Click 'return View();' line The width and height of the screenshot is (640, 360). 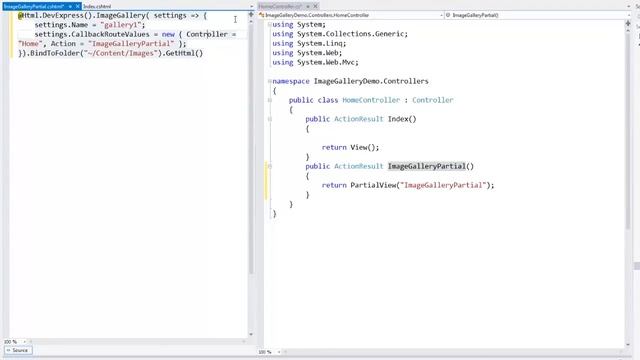(350, 147)
